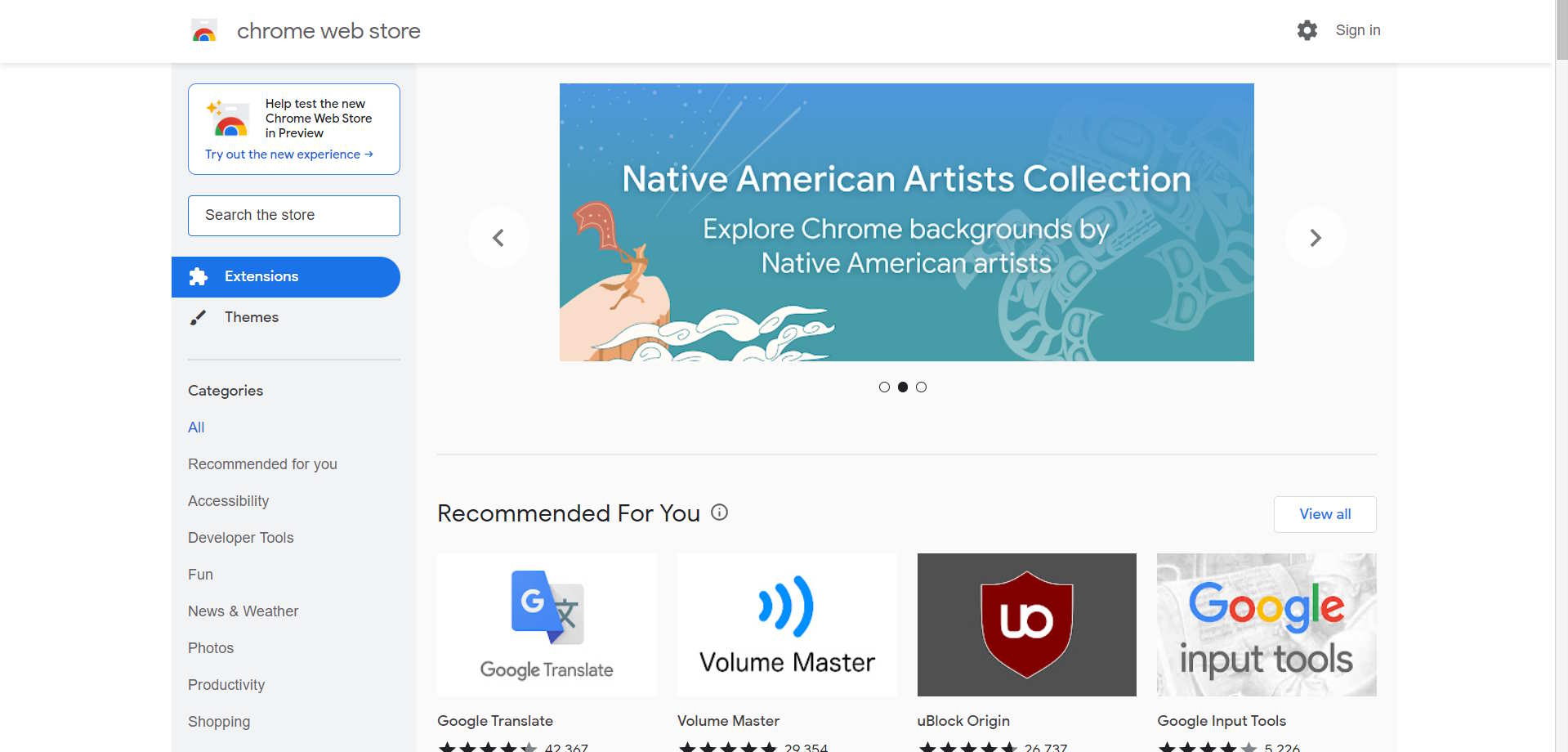The image size is (1568, 752).
Task: Focus the Search the store field
Action: point(294,216)
